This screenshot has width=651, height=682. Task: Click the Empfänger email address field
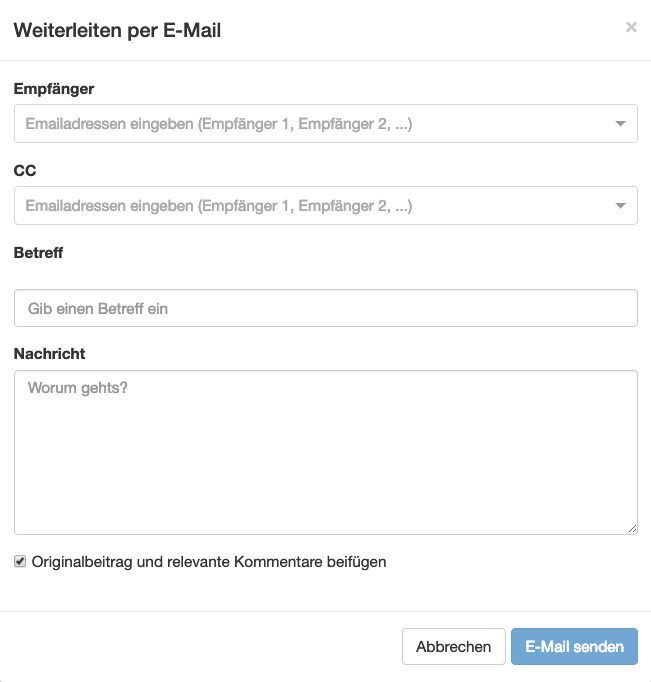click(x=310, y=124)
